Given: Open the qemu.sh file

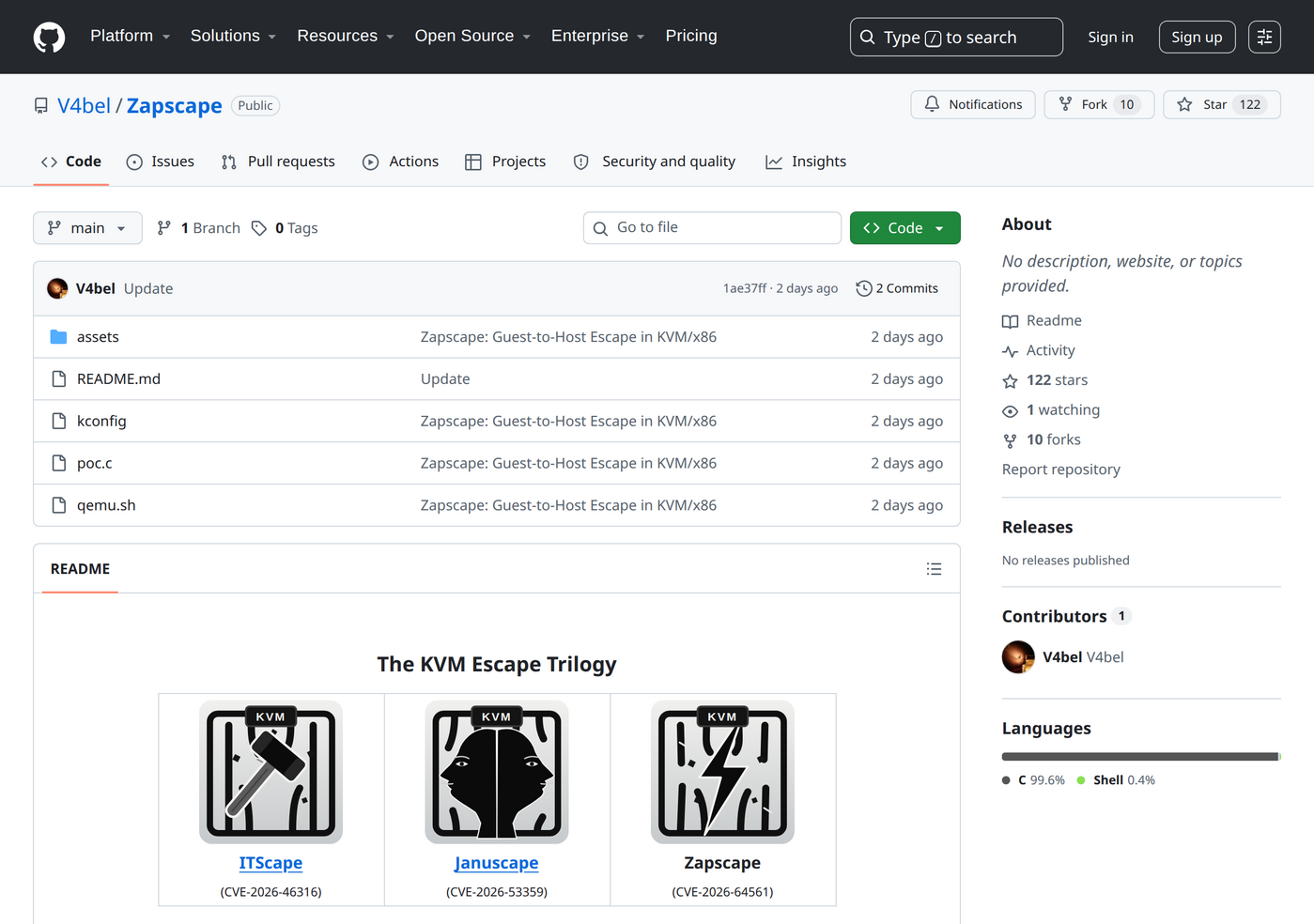Looking at the screenshot, I should coord(106,505).
